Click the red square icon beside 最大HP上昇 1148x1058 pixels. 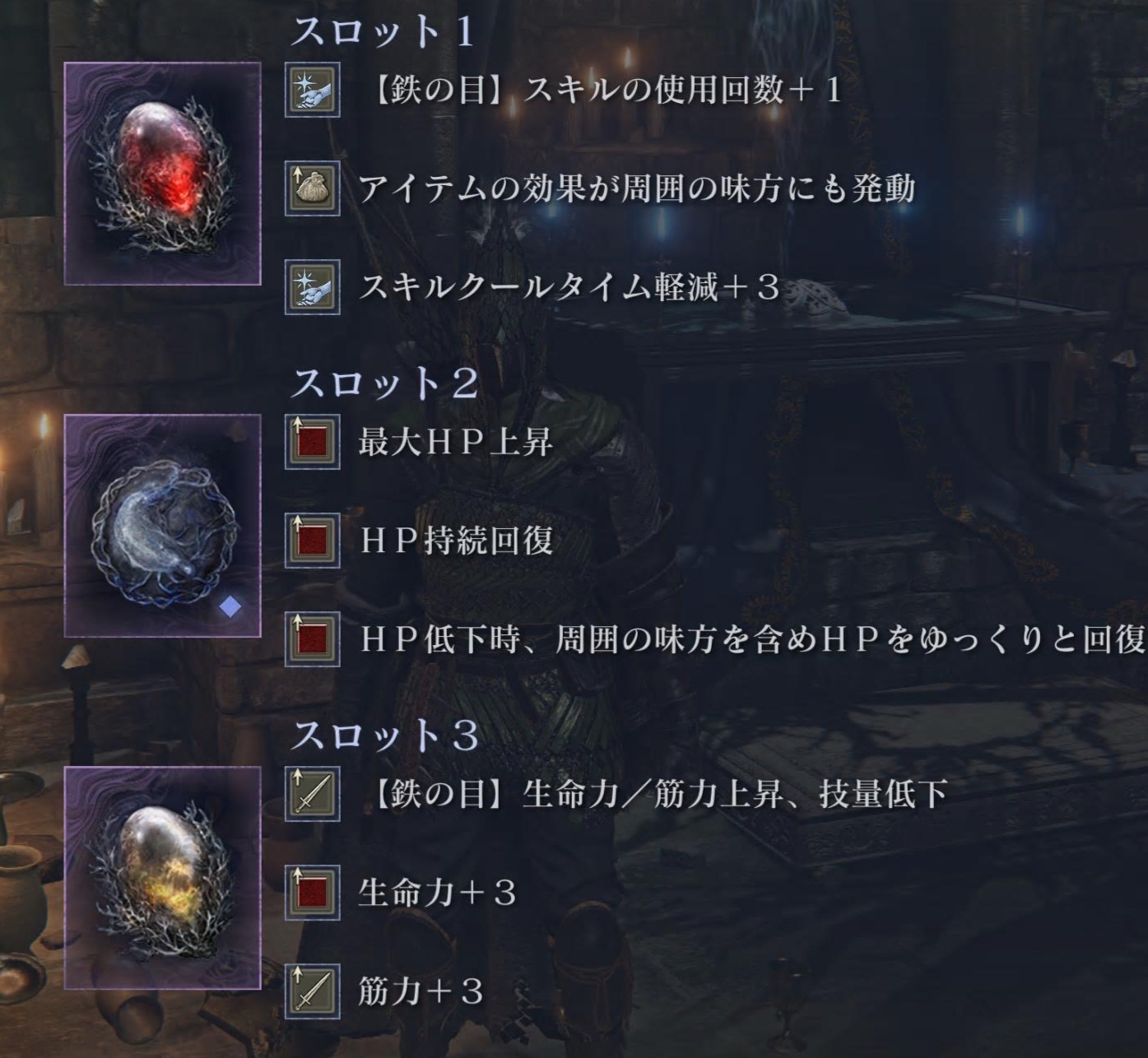coord(313,443)
